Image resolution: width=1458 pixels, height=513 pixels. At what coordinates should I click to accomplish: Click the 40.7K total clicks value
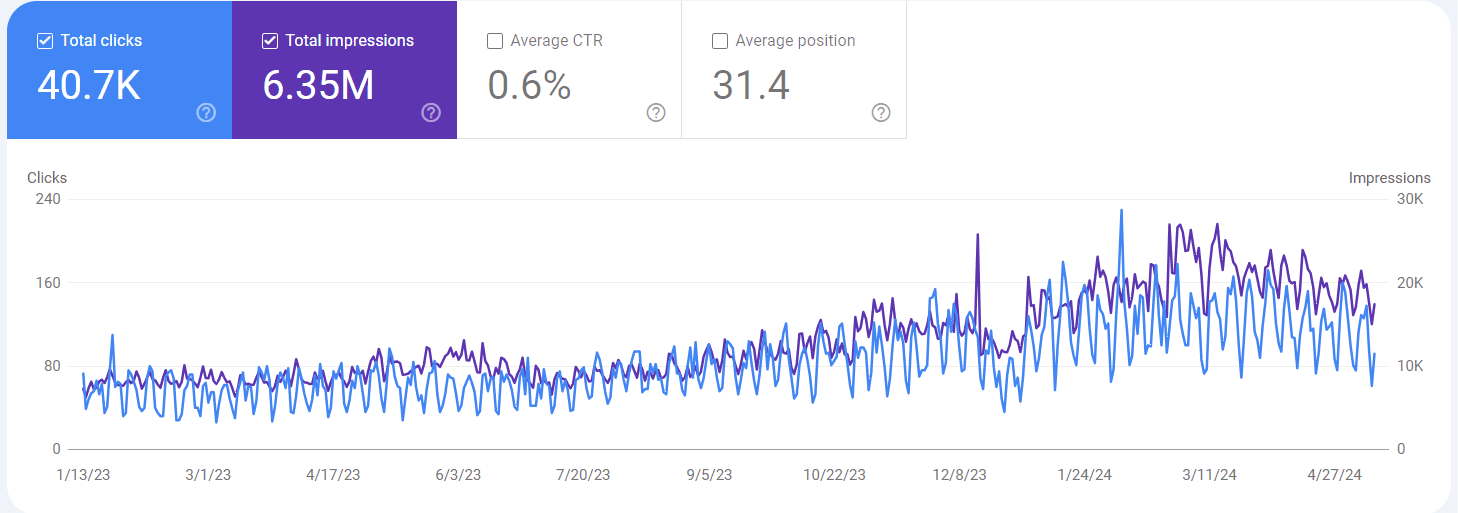89,86
